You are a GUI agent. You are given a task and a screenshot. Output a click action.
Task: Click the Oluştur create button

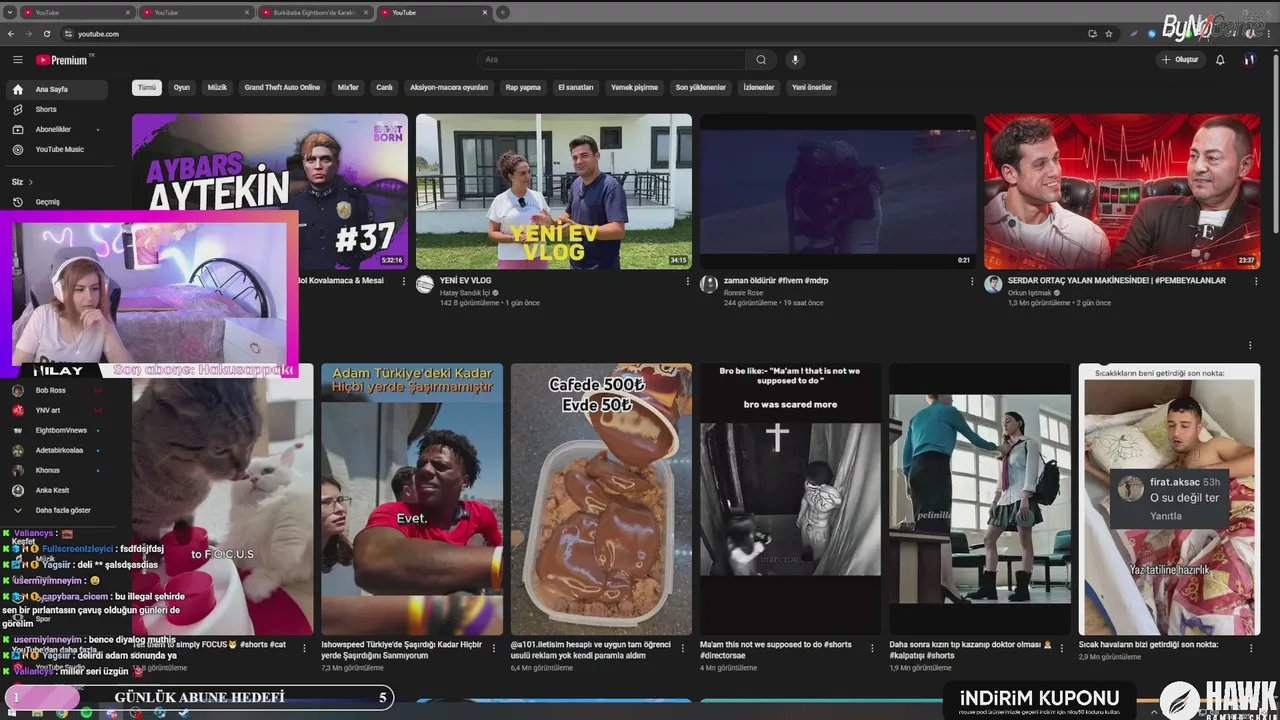coord(1180,60)
